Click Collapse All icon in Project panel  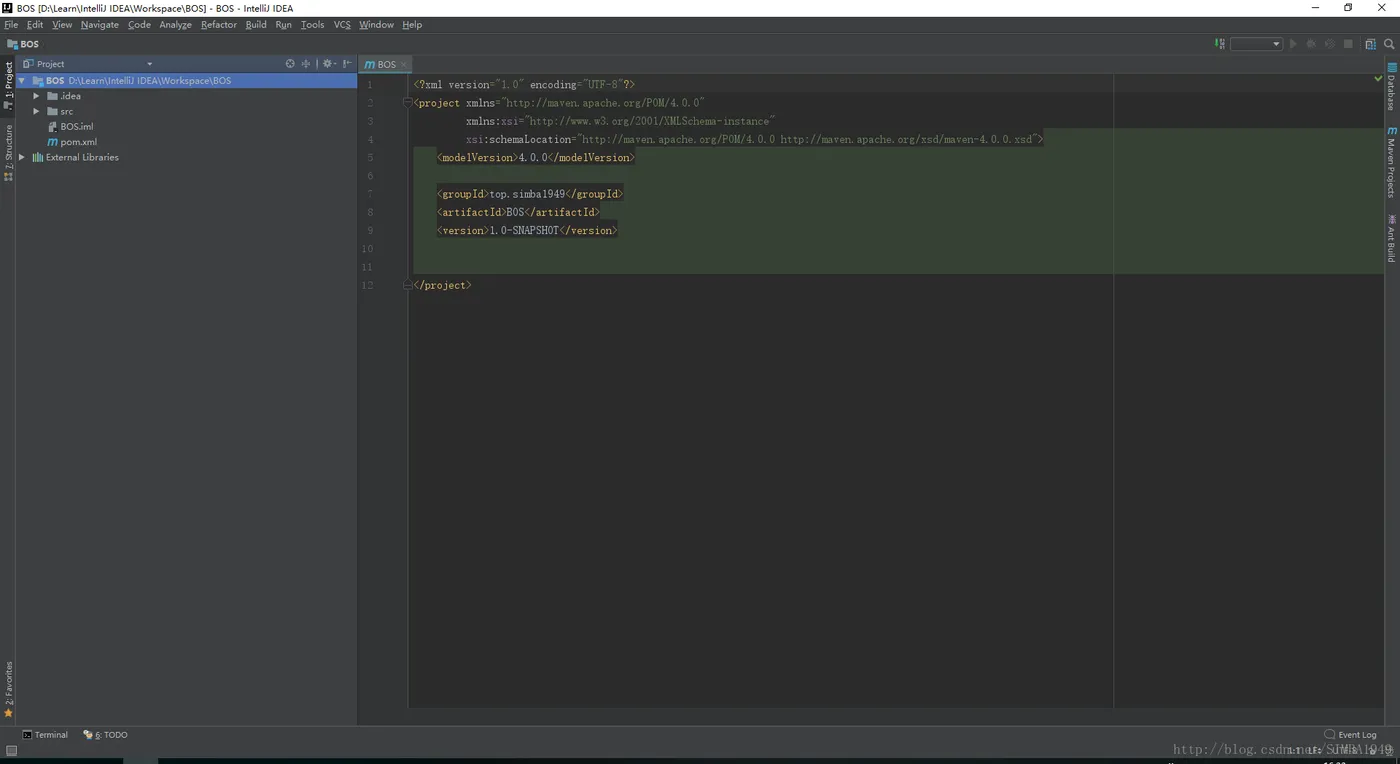pos(306,64)
